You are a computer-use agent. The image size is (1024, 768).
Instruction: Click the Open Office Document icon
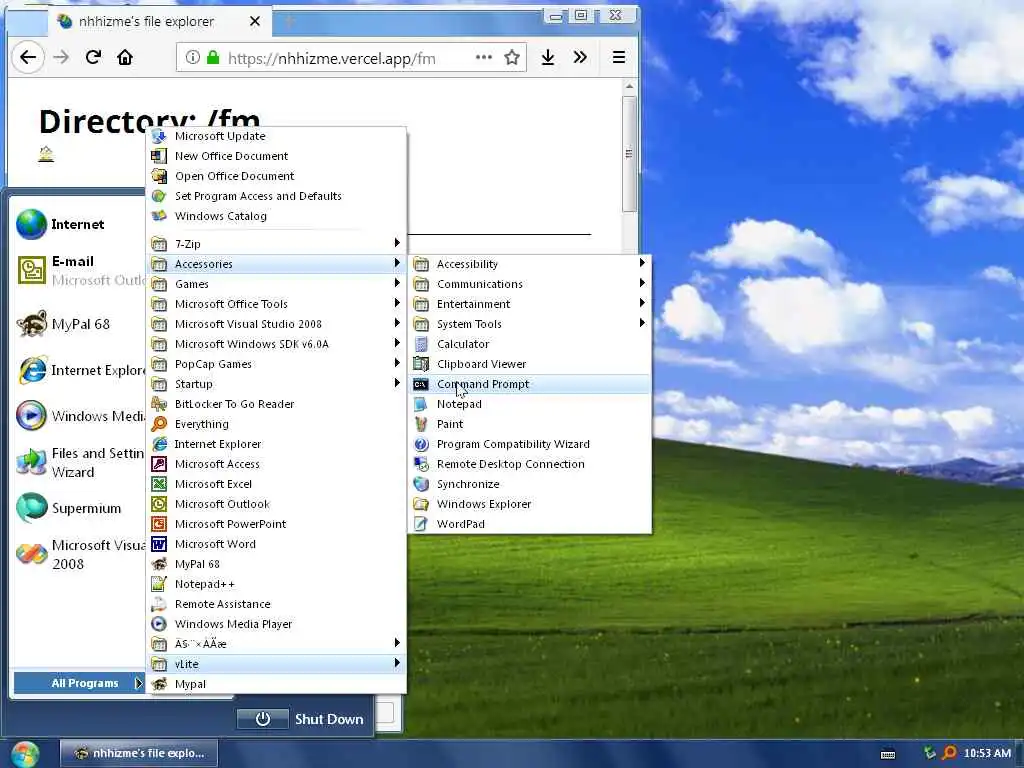click(159, 176)
